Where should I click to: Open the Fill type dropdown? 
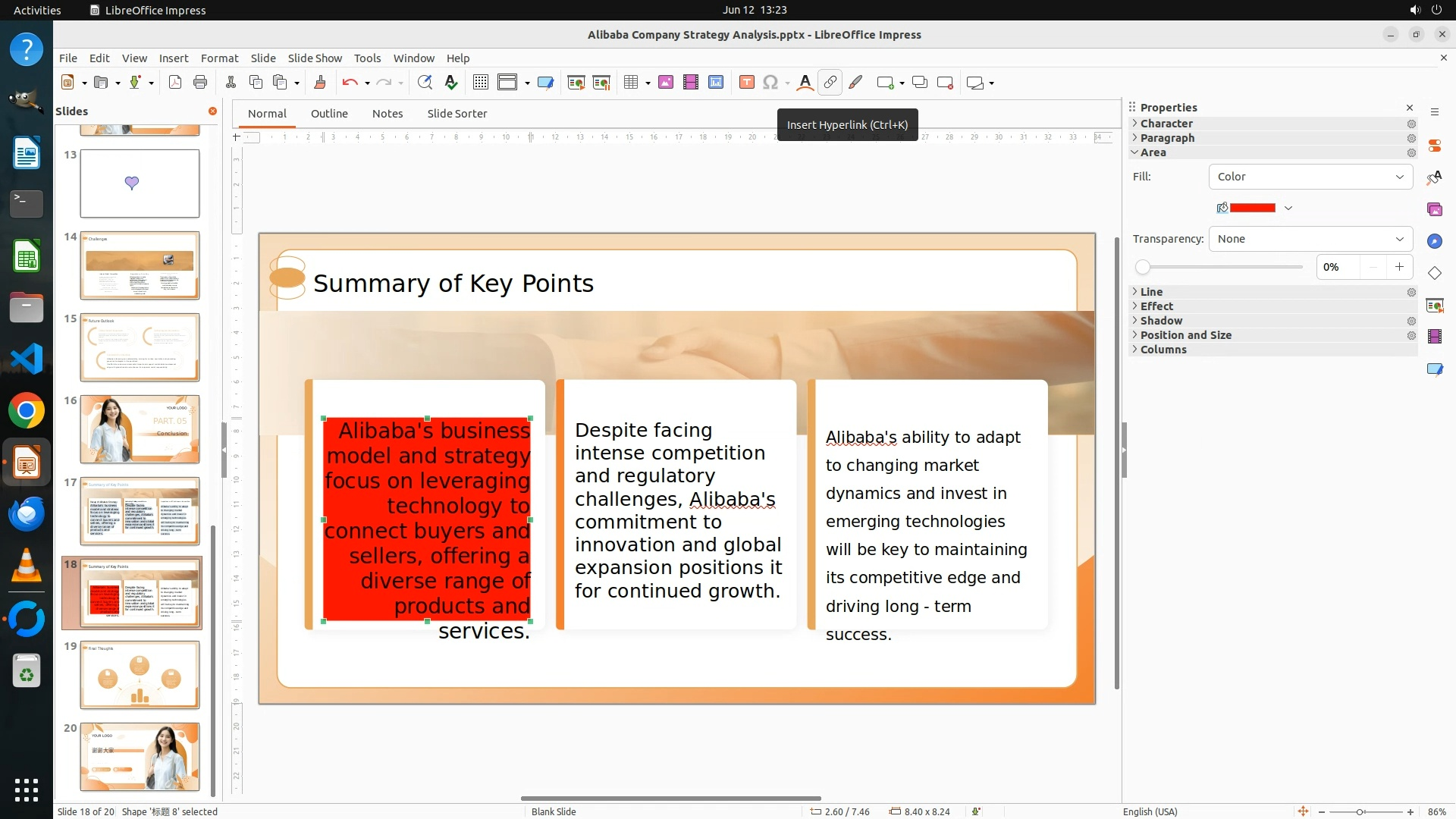1310,177
